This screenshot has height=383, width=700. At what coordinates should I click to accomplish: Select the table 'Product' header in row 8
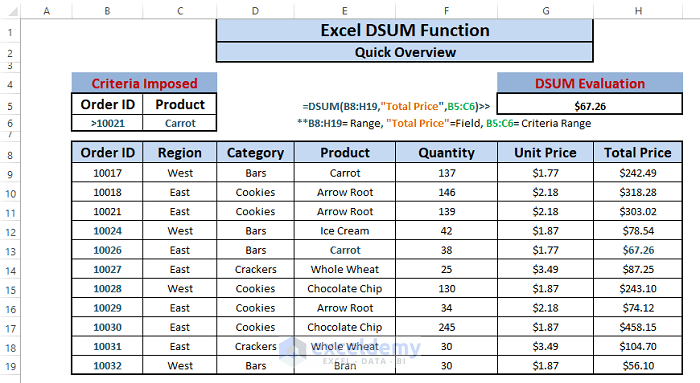345,153
